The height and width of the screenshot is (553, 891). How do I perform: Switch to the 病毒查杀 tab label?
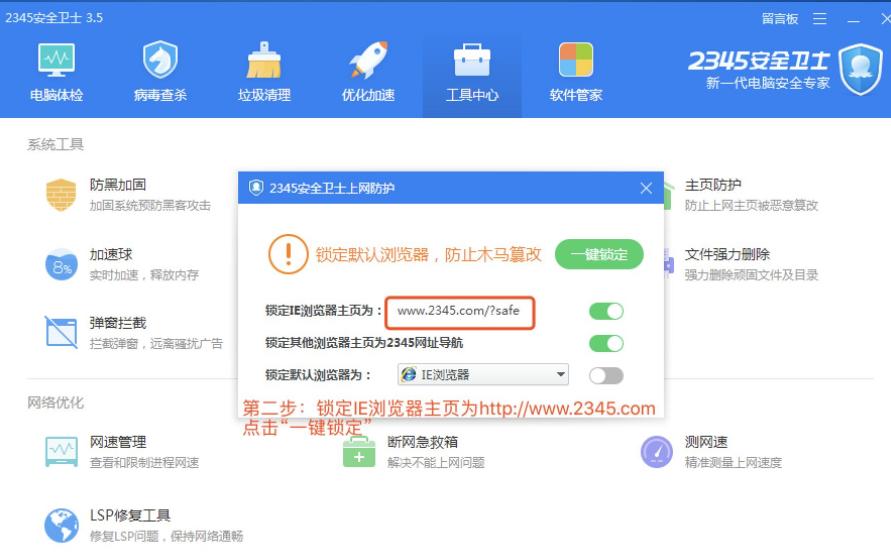(x=160, y=95)
